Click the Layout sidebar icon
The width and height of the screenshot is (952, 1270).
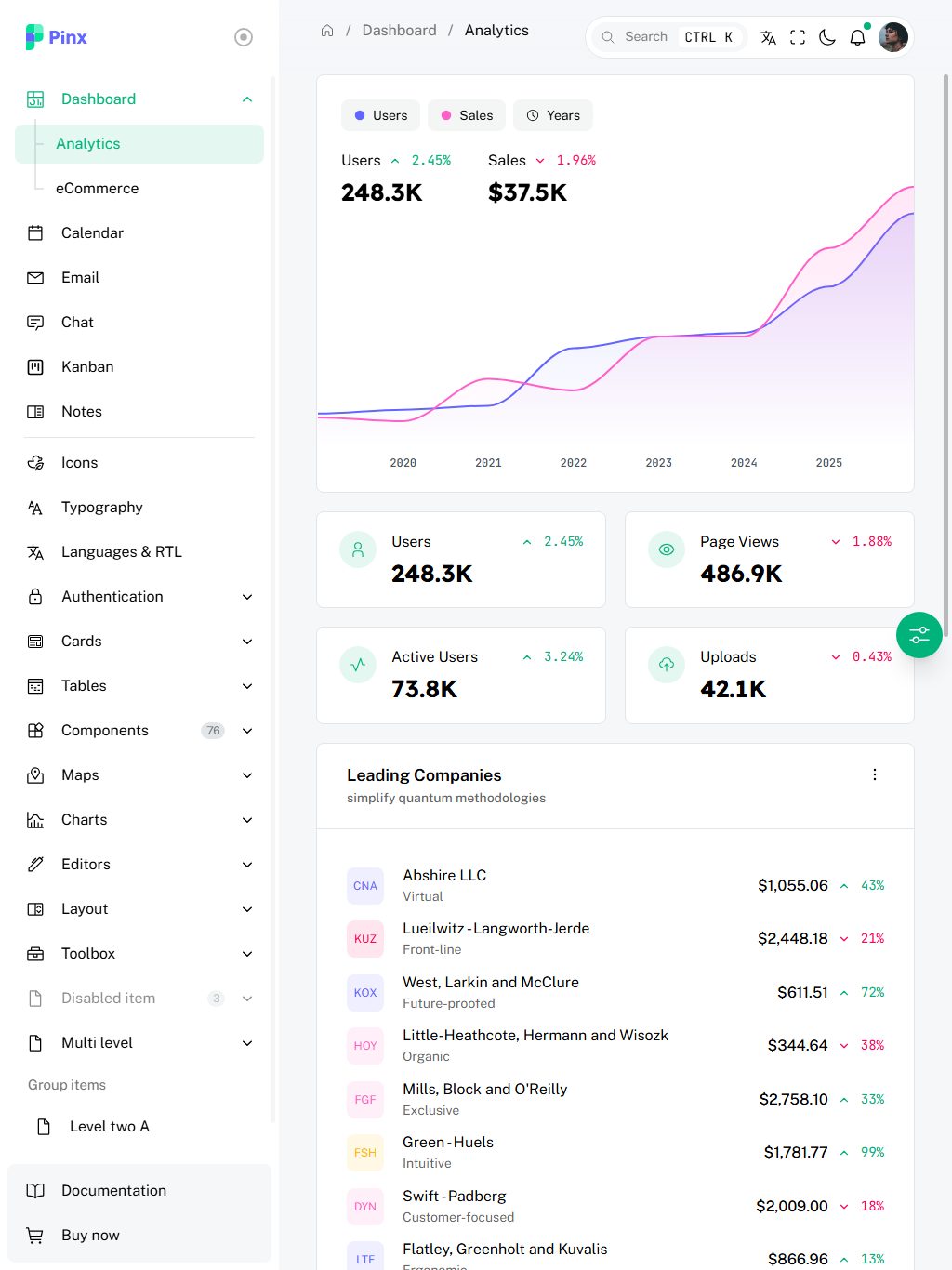(x=35, y=909)
